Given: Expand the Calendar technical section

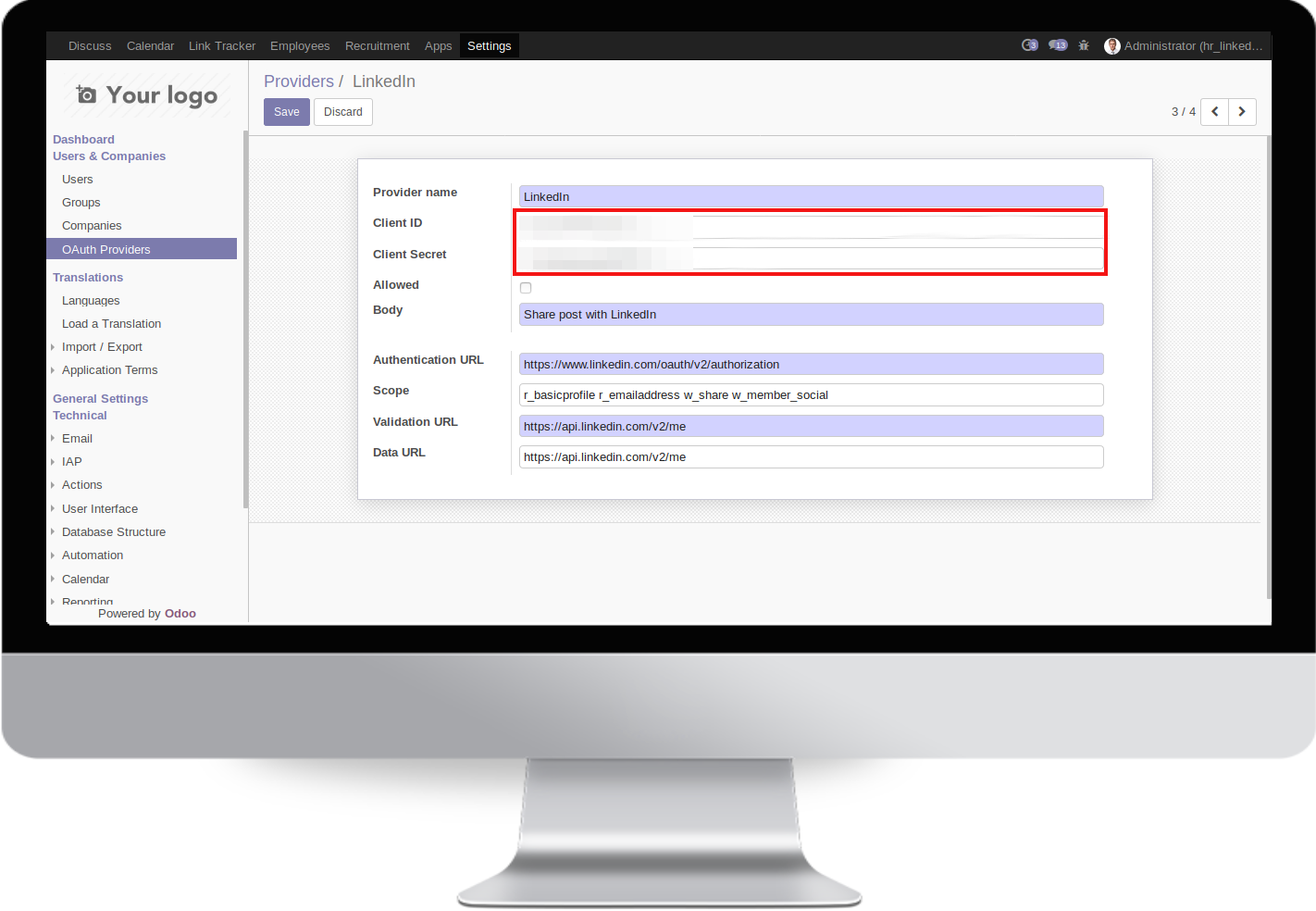Looking at the screenshot, I should coord(85,580).
